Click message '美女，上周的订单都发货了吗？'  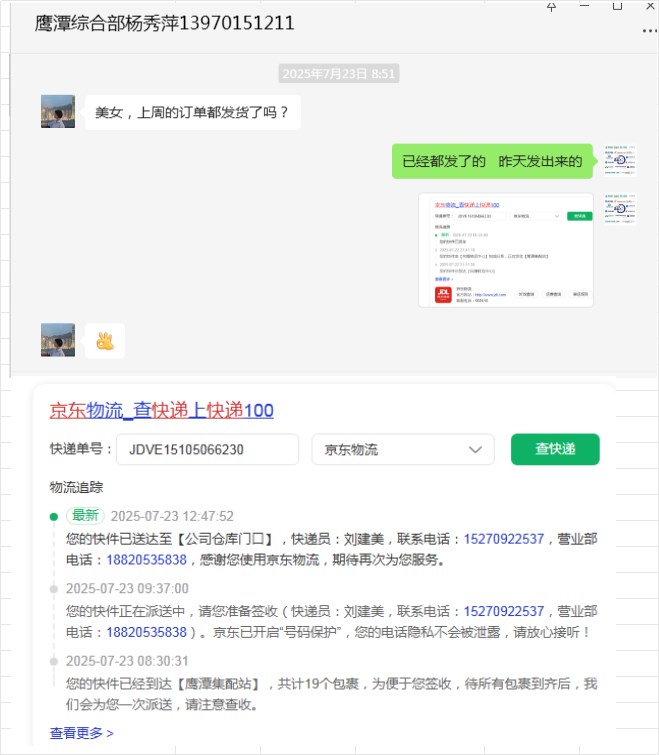pos(193,112)
